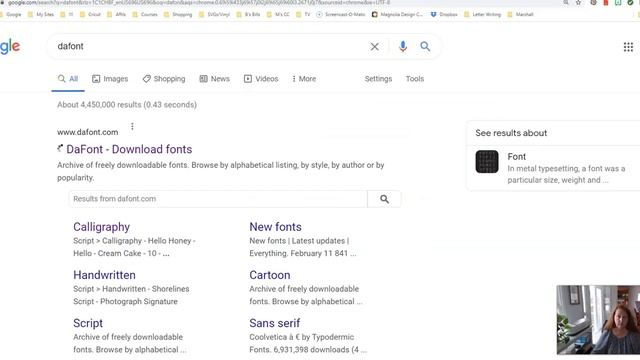Open the Shopping bookmarks folder
Screen dimensions: 640x360
pyautogui.click(x=178, y=14)
